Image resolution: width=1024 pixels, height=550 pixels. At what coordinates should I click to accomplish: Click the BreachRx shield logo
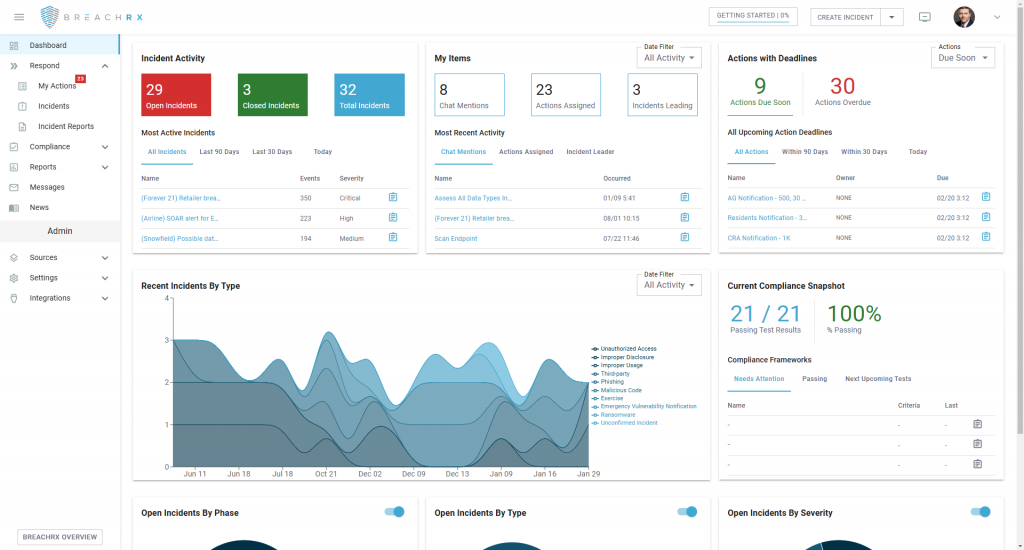50,17
